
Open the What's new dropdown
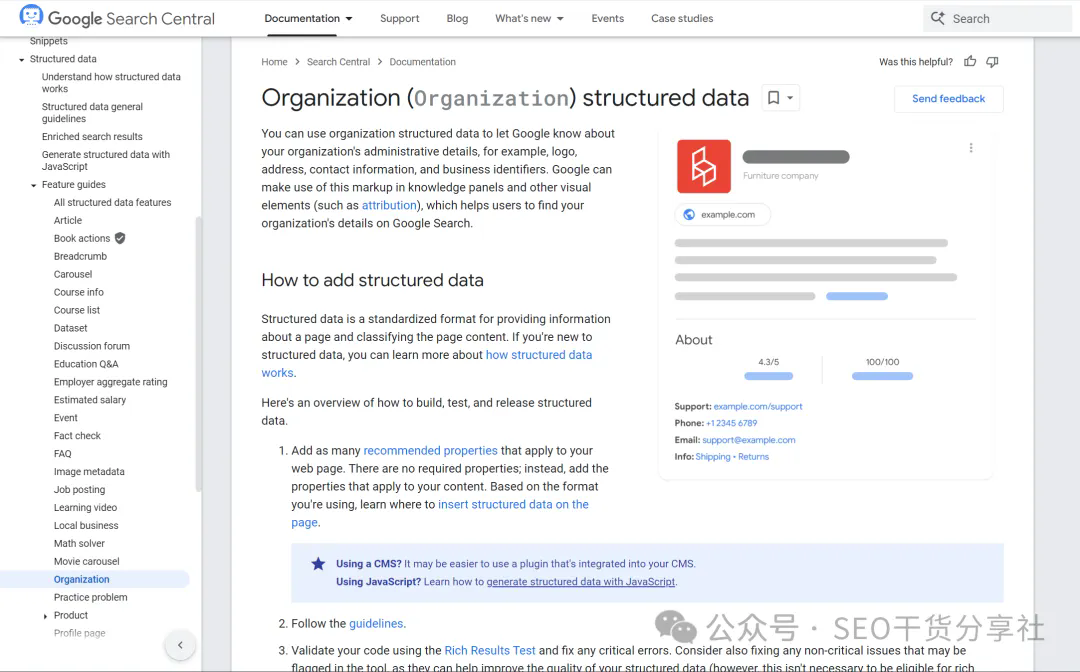(530, 19)
